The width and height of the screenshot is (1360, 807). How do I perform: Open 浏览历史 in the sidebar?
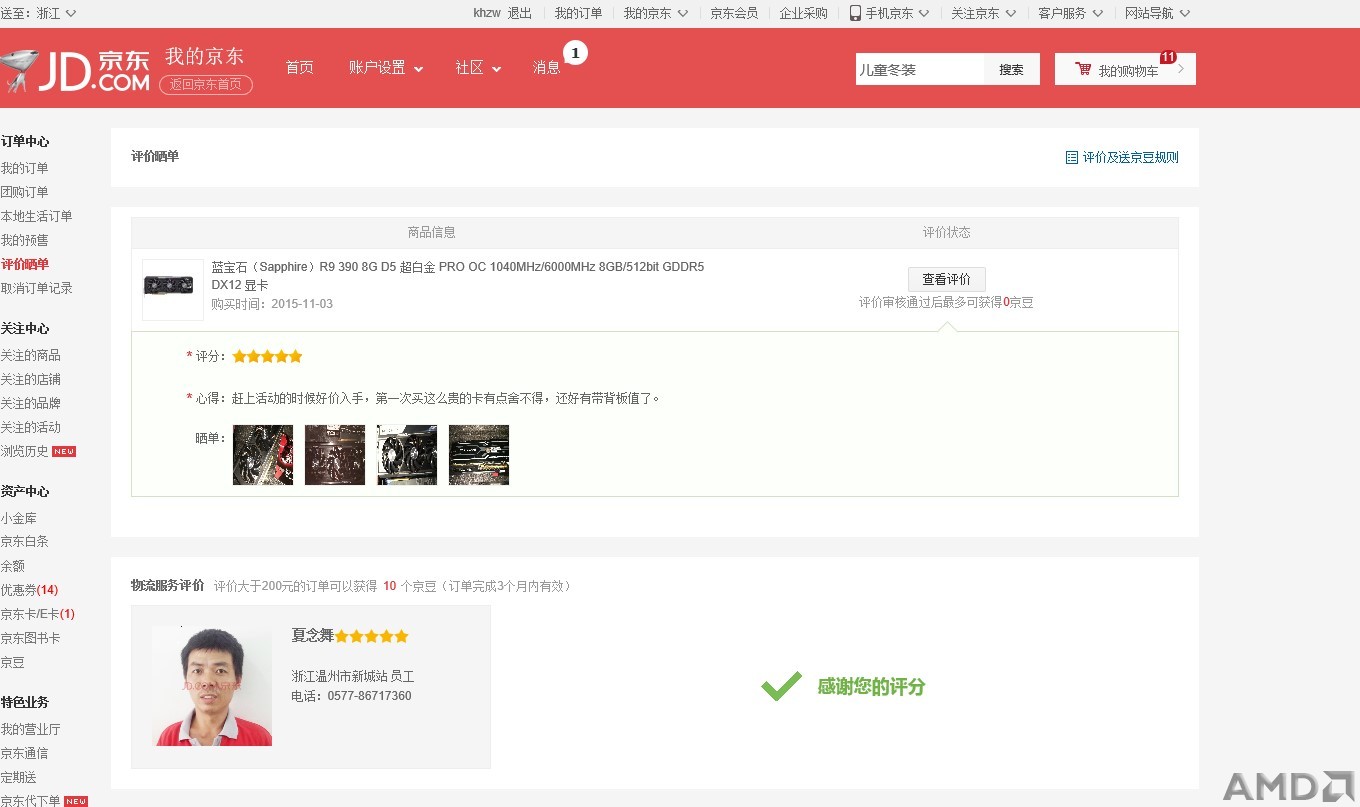coord(24,451)
